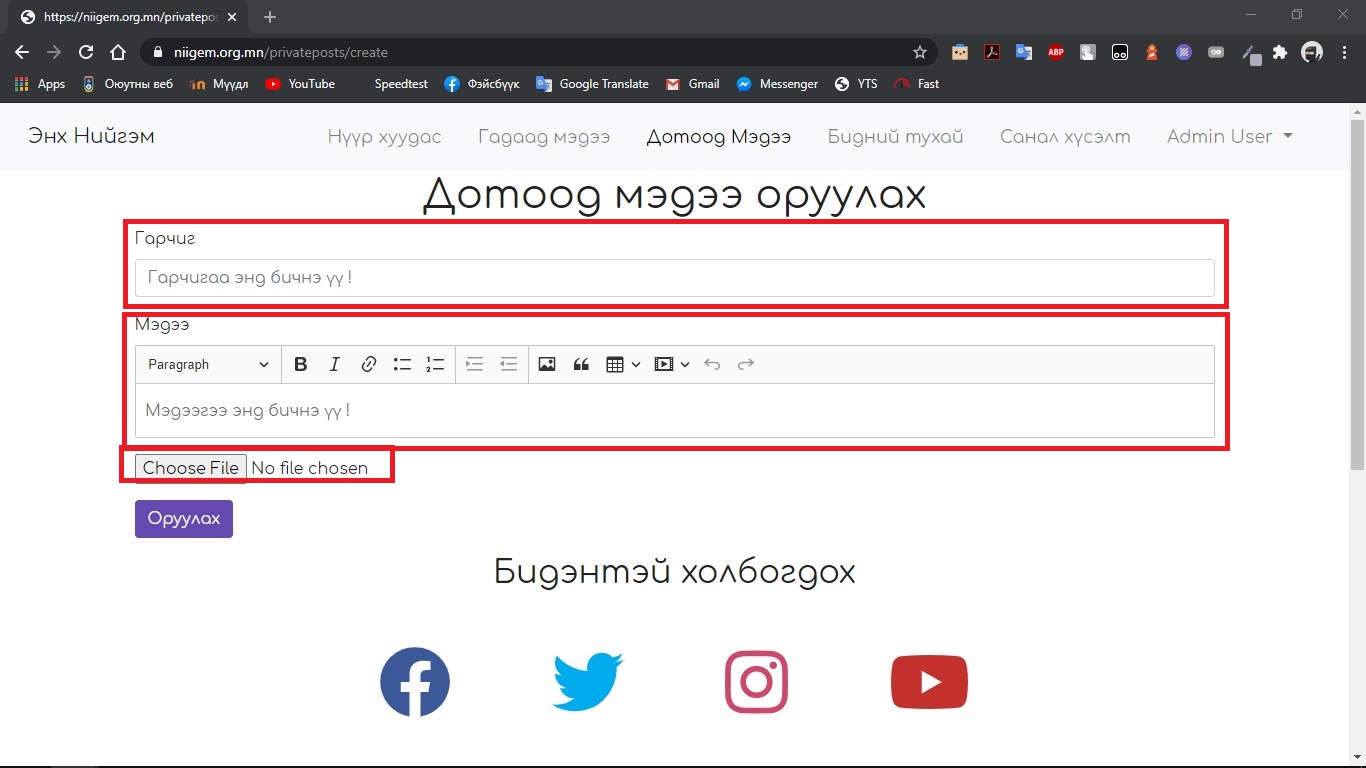Open the Twitter social link icon
Viewport: 1366px width, 768px height.
point(587,682)
